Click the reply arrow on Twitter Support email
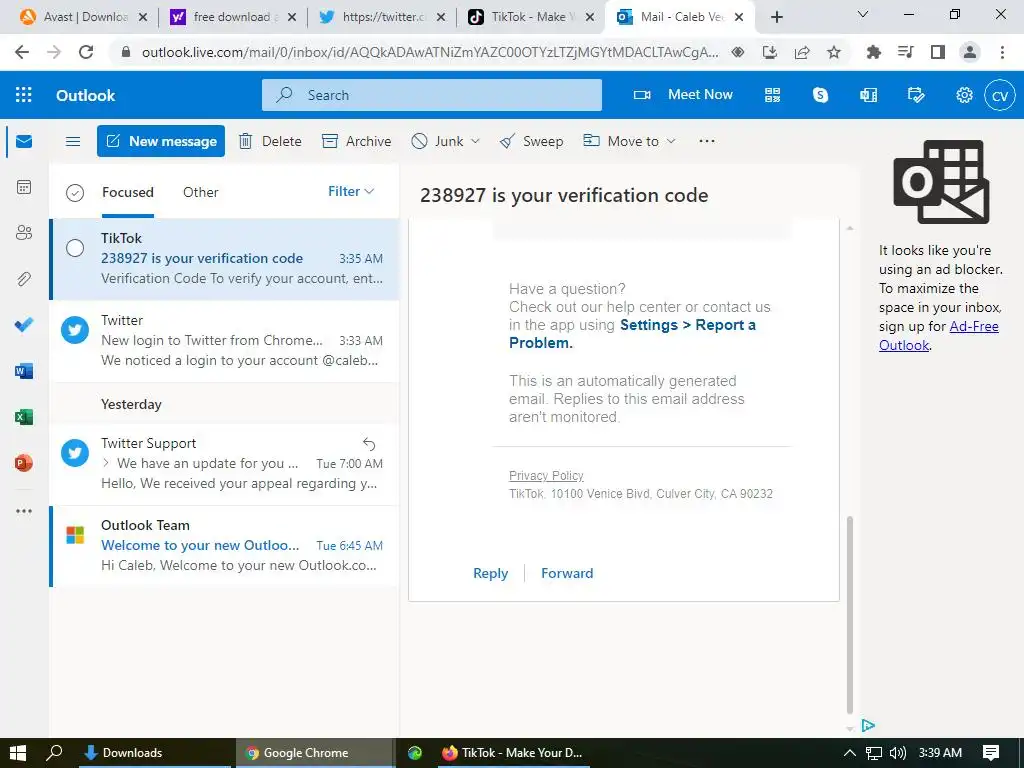The width and height of the screenshot is (1024, 768). [x=369, y=444]
